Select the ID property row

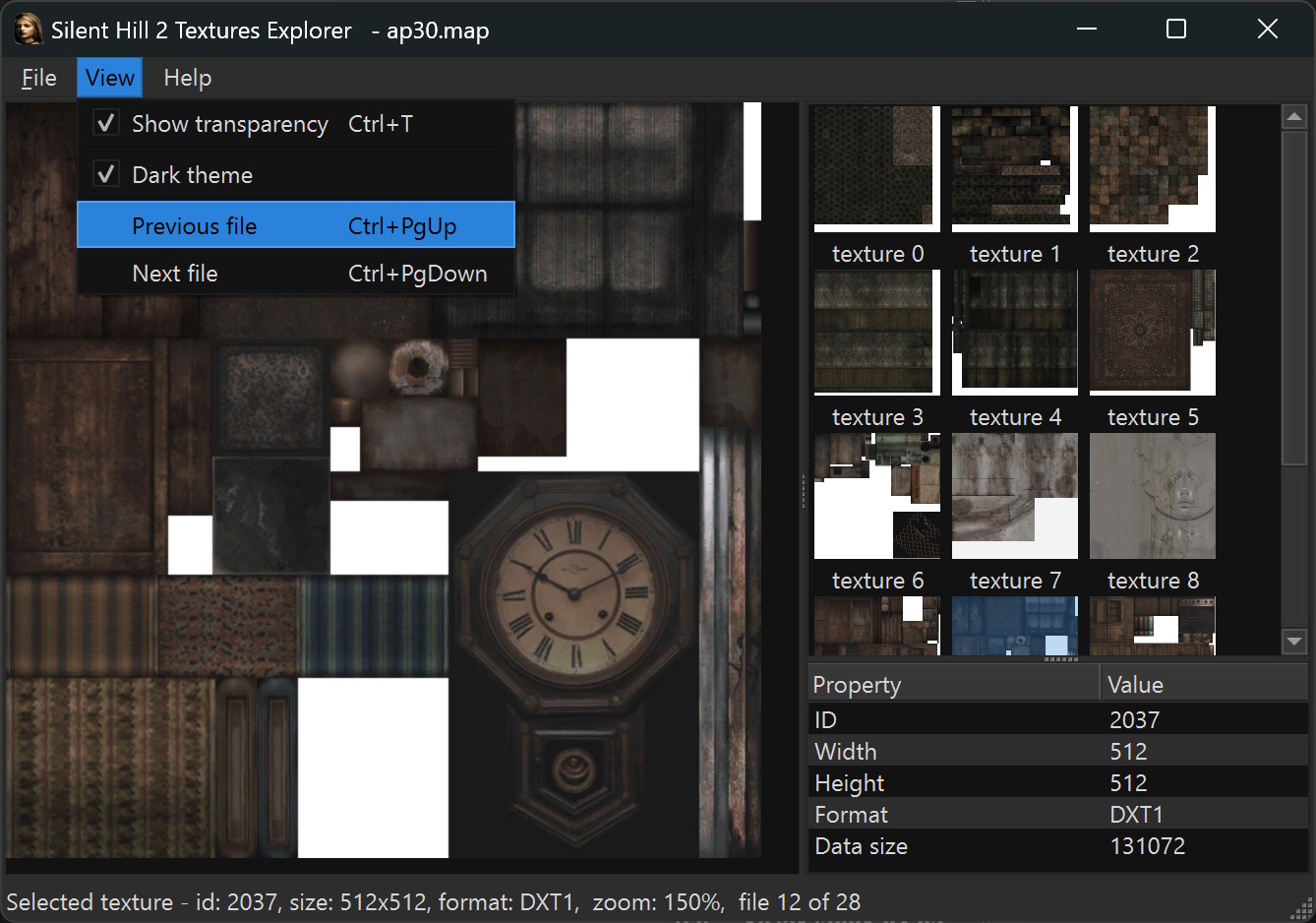[x=1058, y=719]
